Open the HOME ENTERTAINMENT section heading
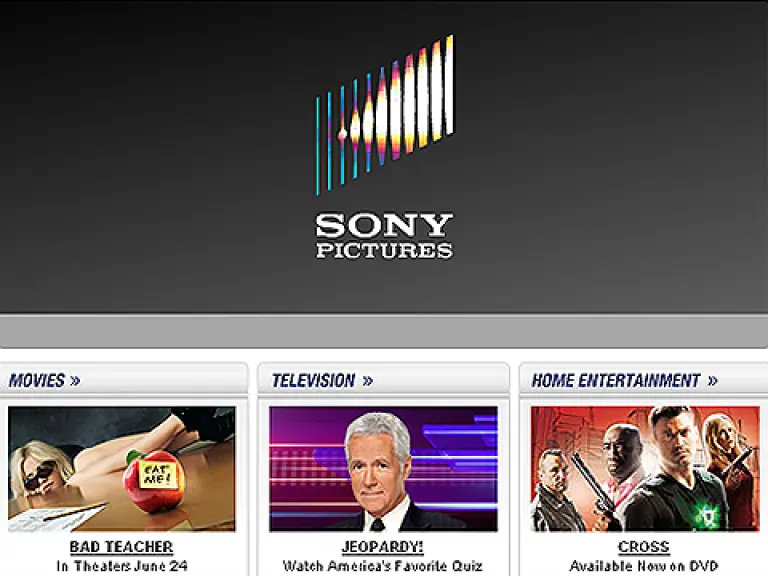The width and height of the screenshot is (768, 576). pos(616,381)
